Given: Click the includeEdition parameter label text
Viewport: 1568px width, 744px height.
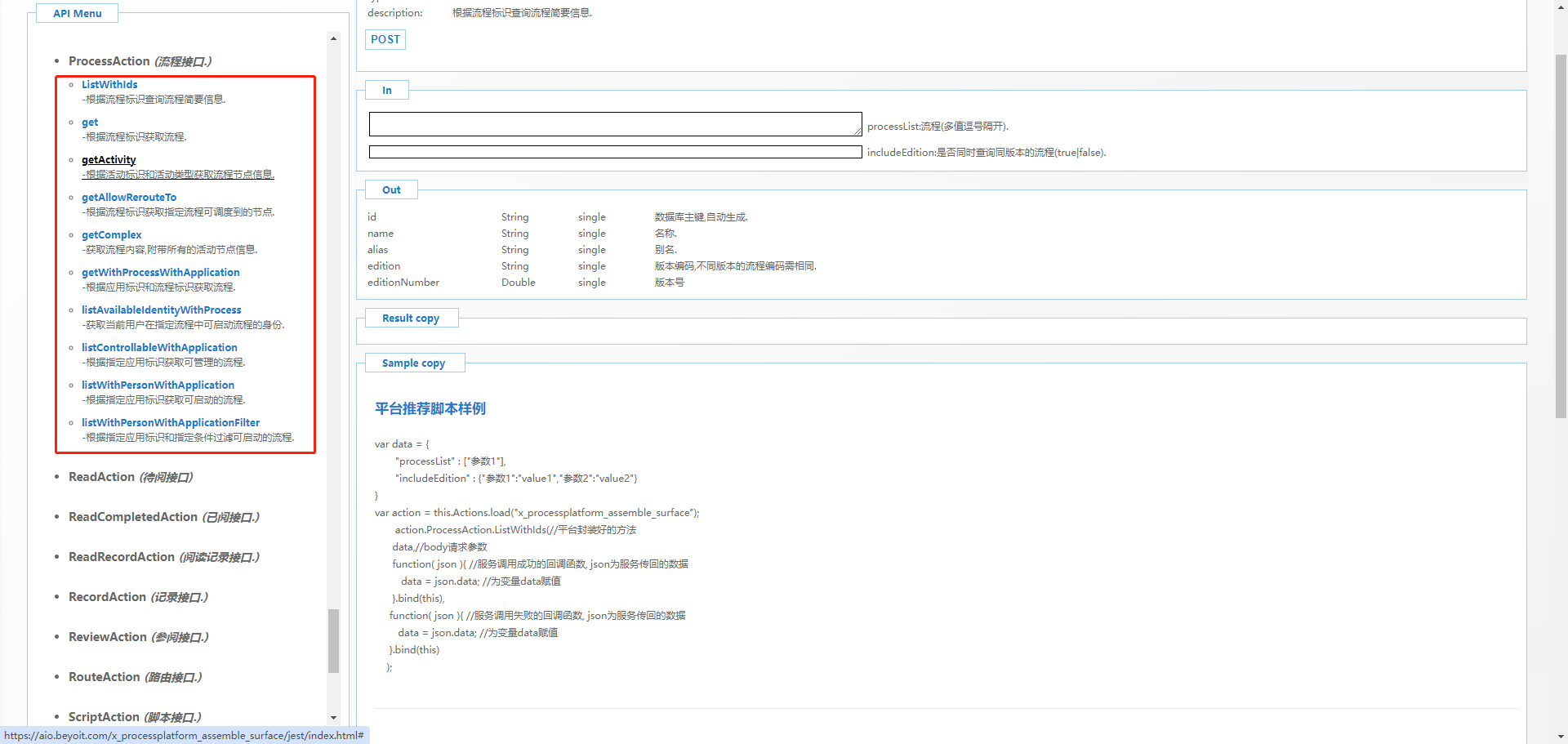Looking at the screenshot, I should pos(987,153).
